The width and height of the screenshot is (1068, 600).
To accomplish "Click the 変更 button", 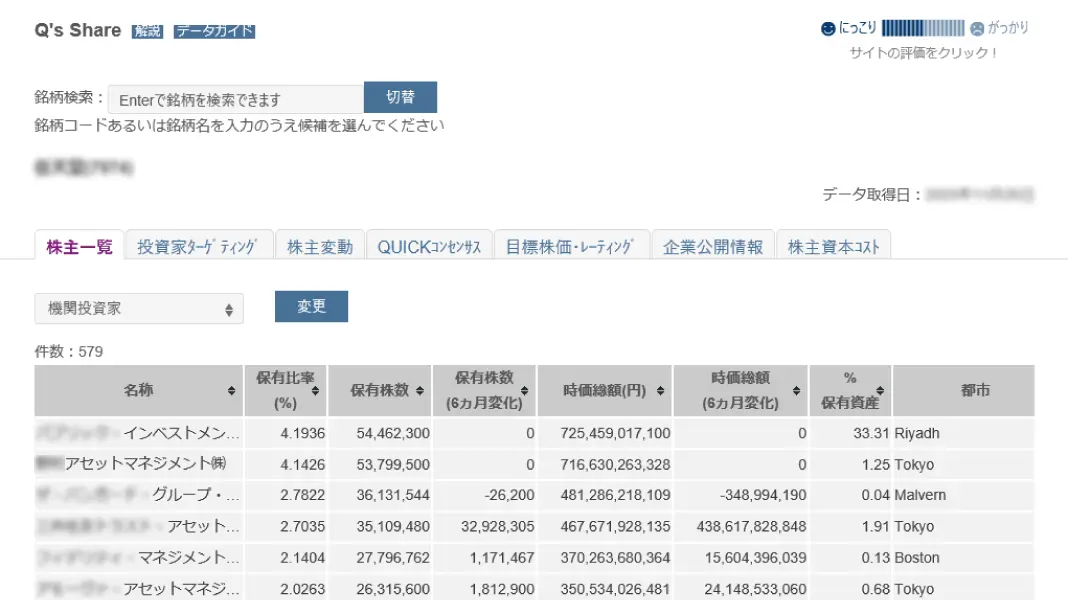I will click(x=311, y=306).
